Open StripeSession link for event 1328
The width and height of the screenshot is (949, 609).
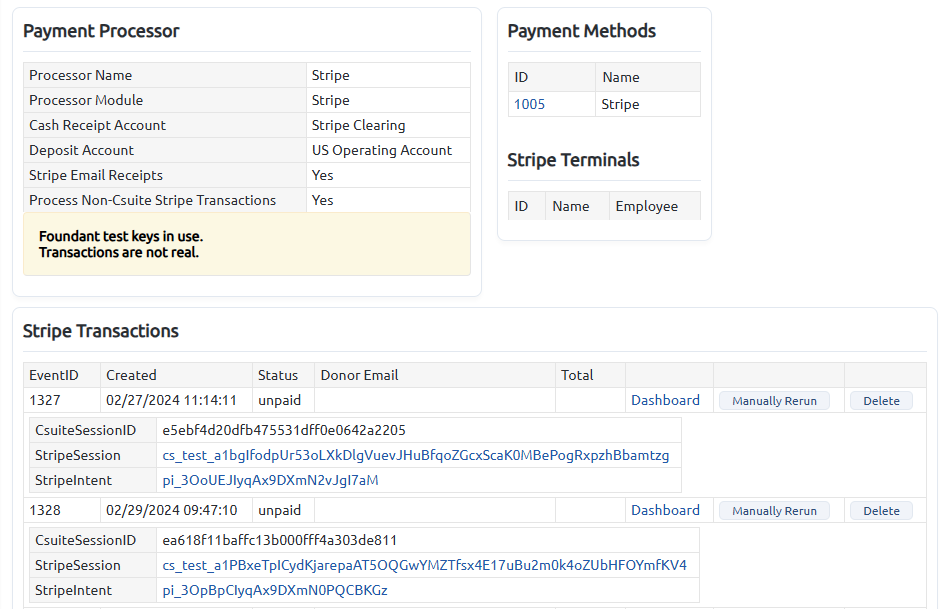pyautogui.click(x=424, y=565)
